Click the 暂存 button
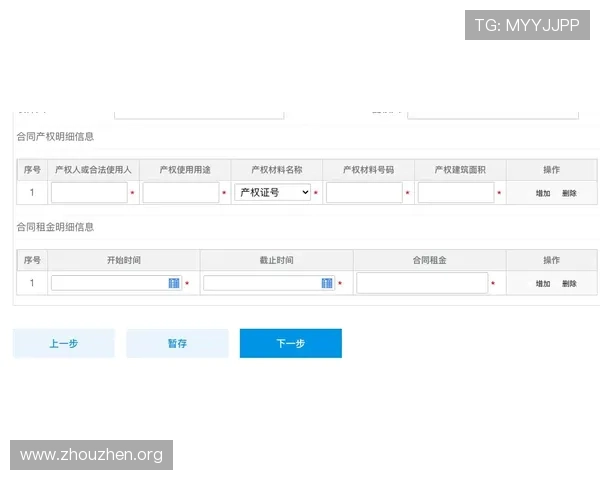 click(177, 343)
